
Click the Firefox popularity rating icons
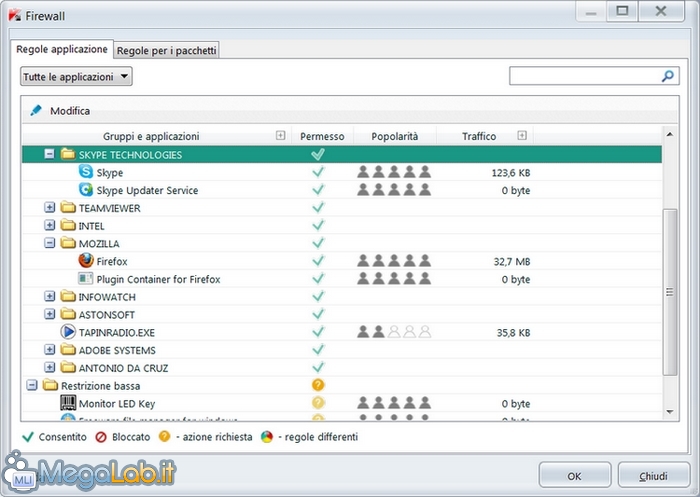(x=394, y=261)
